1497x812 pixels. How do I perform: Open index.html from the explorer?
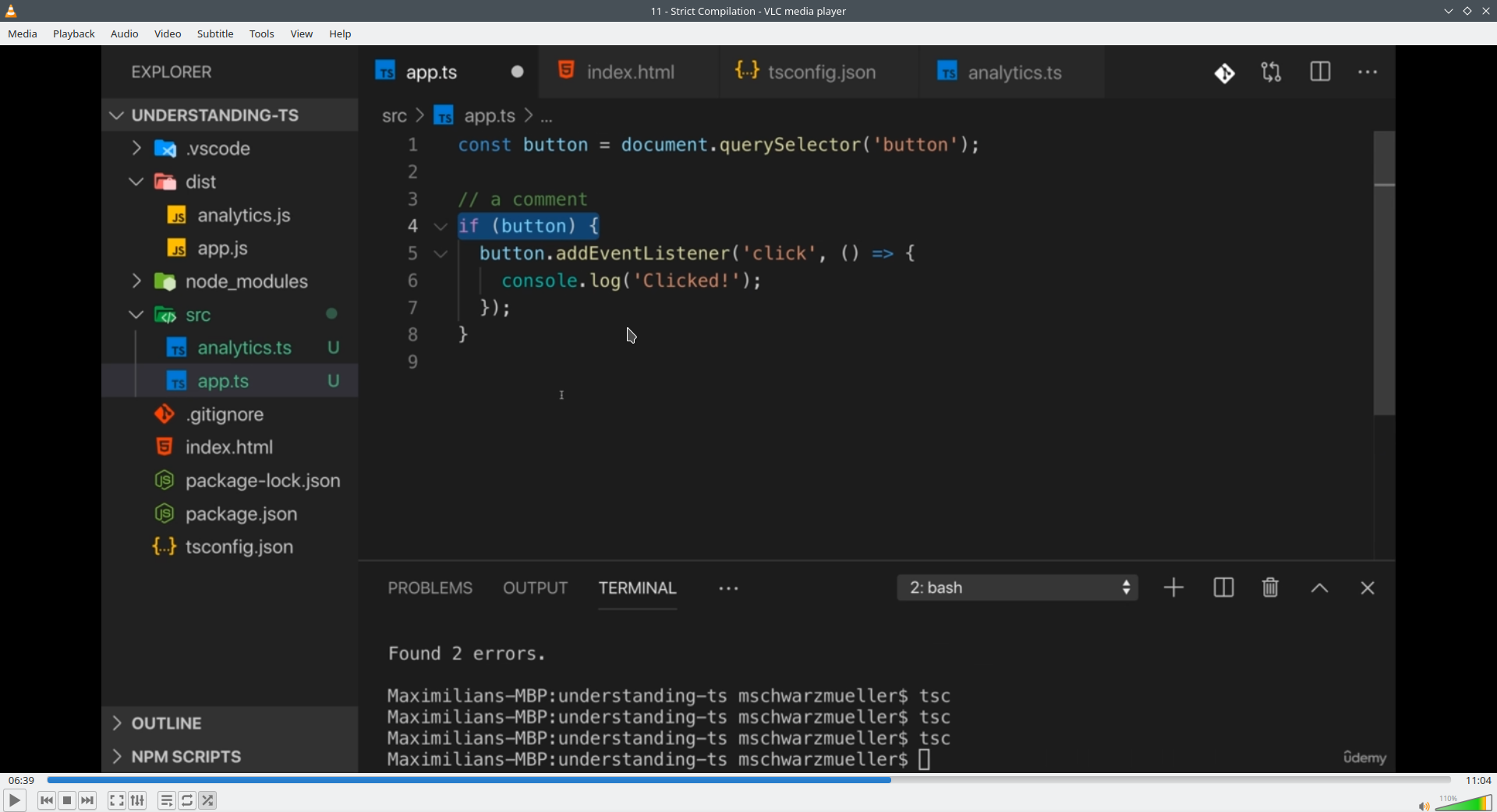(x=230, y=447)
